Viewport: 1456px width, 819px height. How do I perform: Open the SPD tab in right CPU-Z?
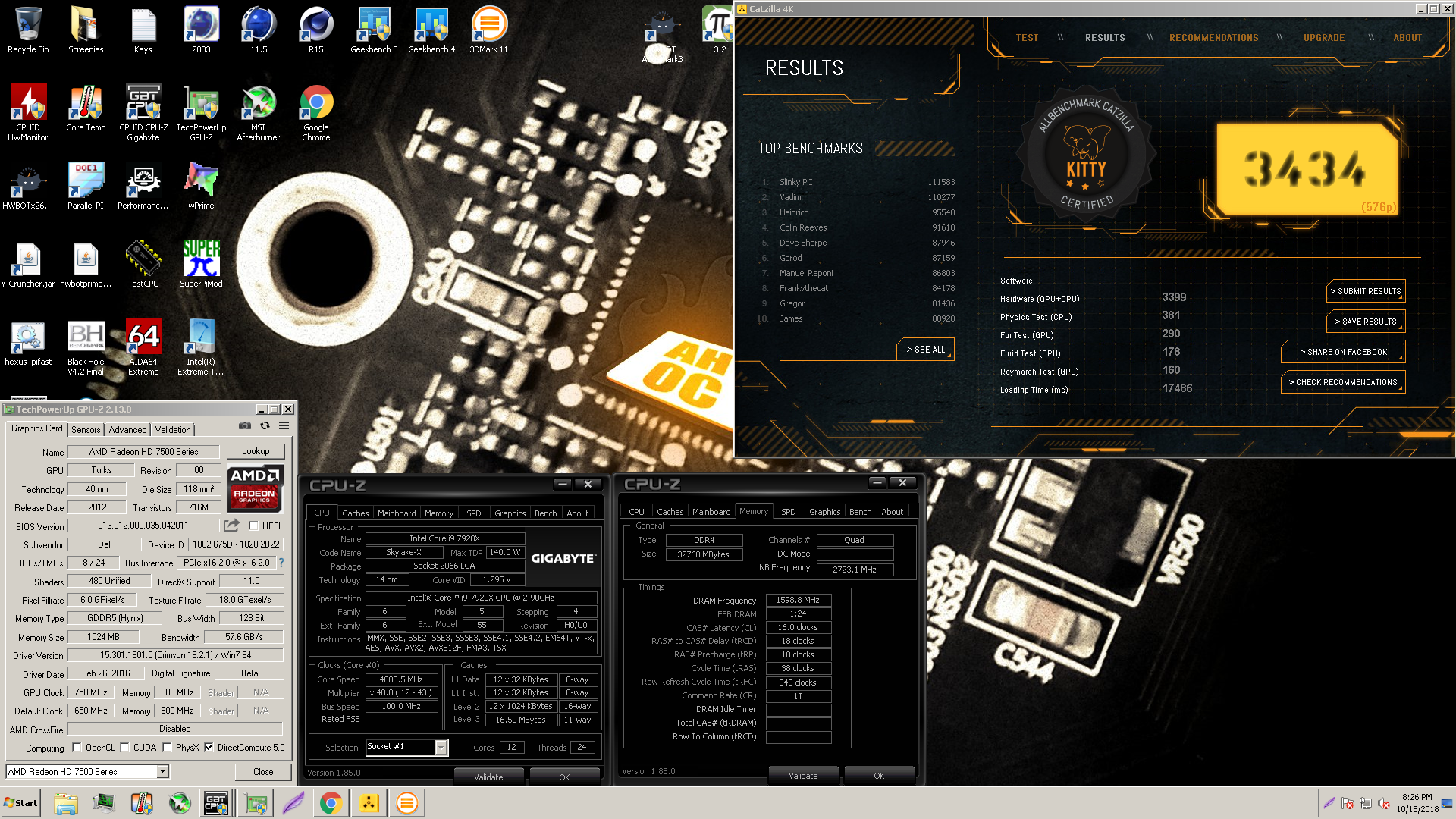[789, 512]
